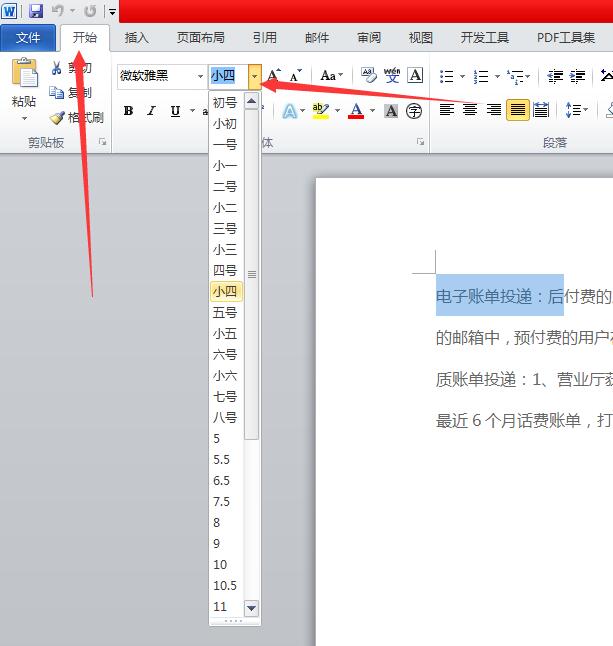Click the Paste (粘贴) clipboard icon

tap(24, 73)
